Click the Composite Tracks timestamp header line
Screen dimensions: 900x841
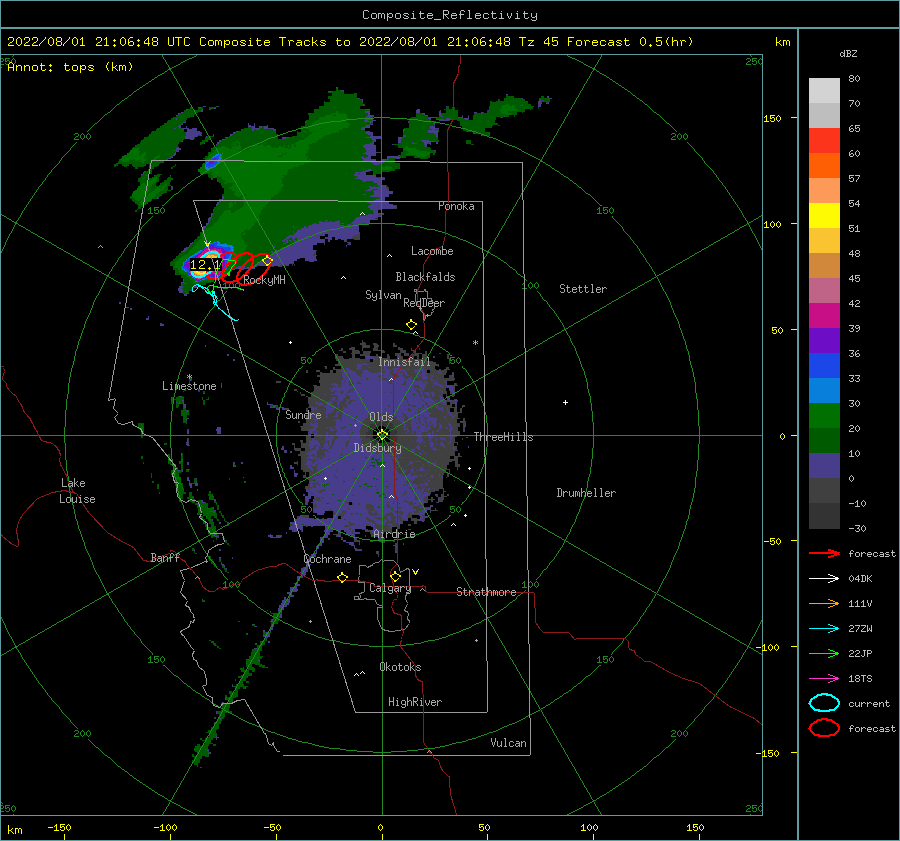coord(350,42)
